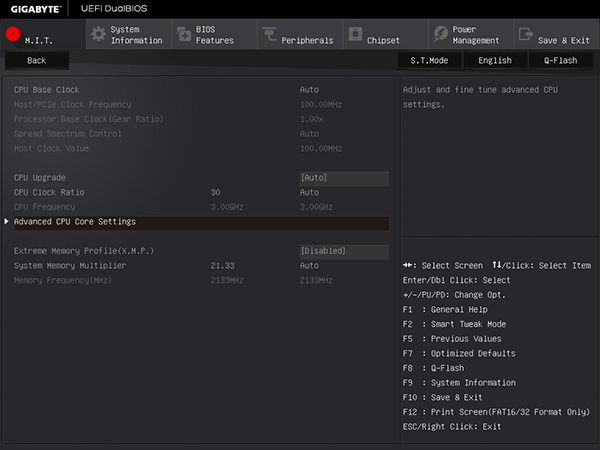Click the System Memory Multiplier label
600x450 pixels.
[70, 266]
